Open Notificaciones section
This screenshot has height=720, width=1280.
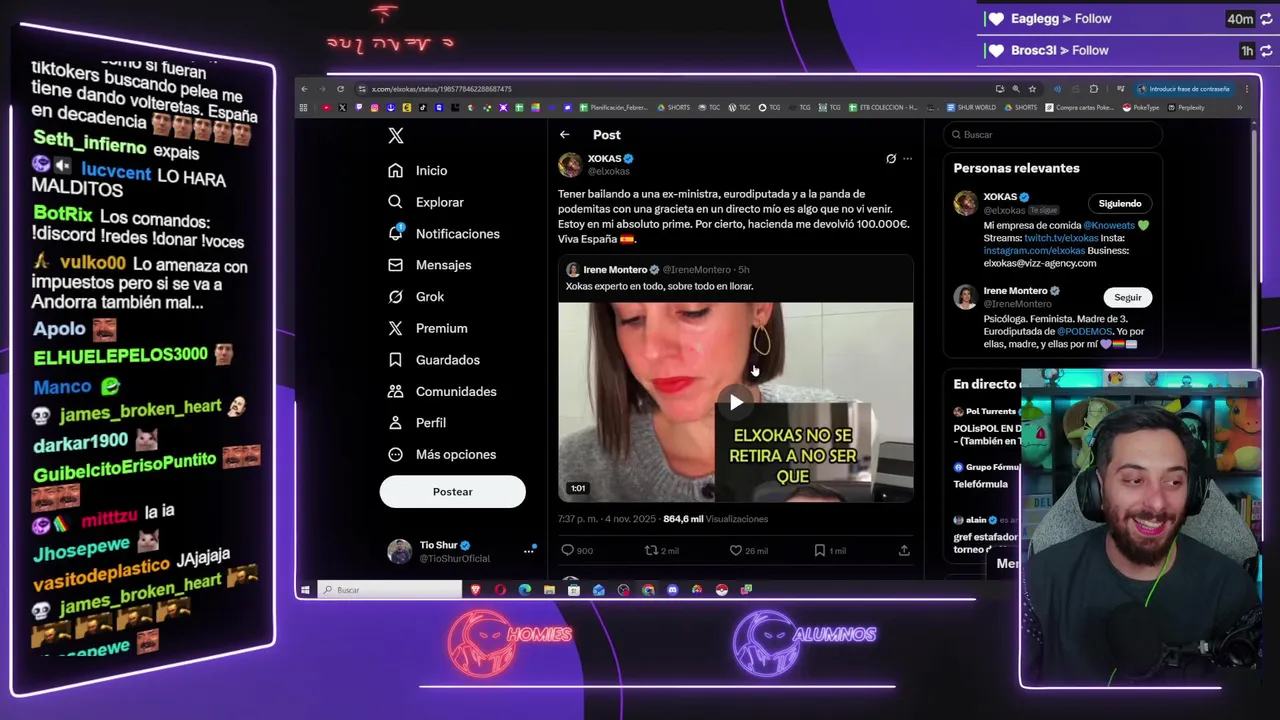point(443,234)
